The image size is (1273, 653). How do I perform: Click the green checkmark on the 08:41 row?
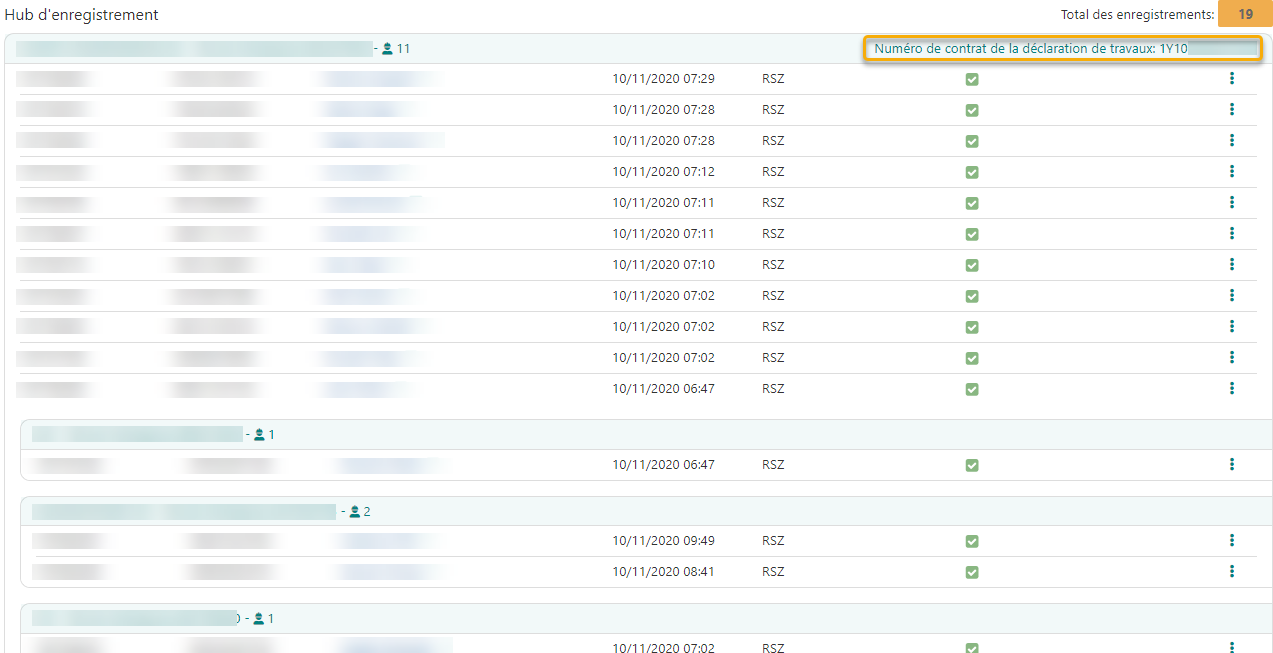click(971, 573)
